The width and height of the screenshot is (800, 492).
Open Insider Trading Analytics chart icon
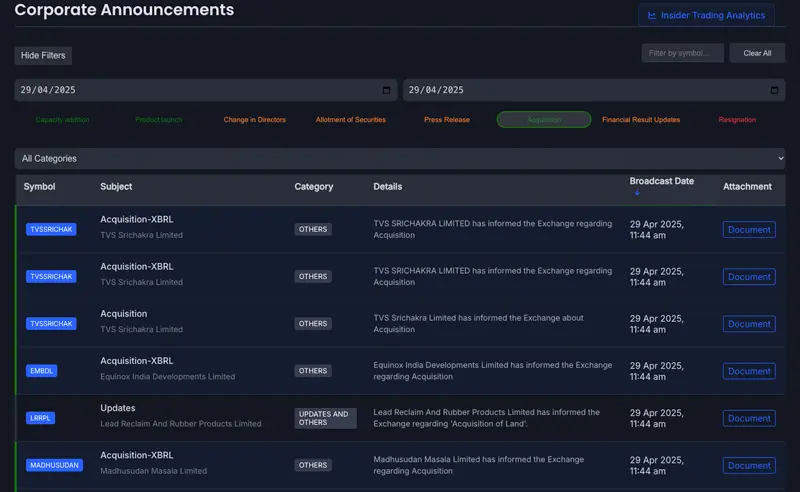coord(652,15)
